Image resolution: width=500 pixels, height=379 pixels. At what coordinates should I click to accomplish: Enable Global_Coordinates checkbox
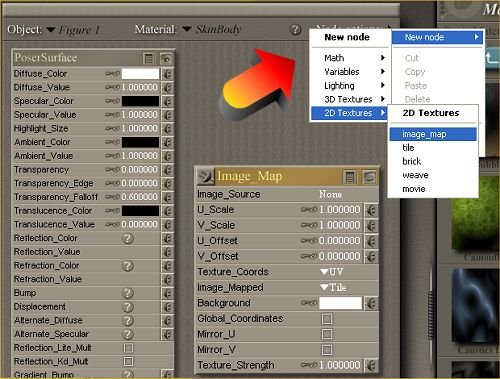327,319
